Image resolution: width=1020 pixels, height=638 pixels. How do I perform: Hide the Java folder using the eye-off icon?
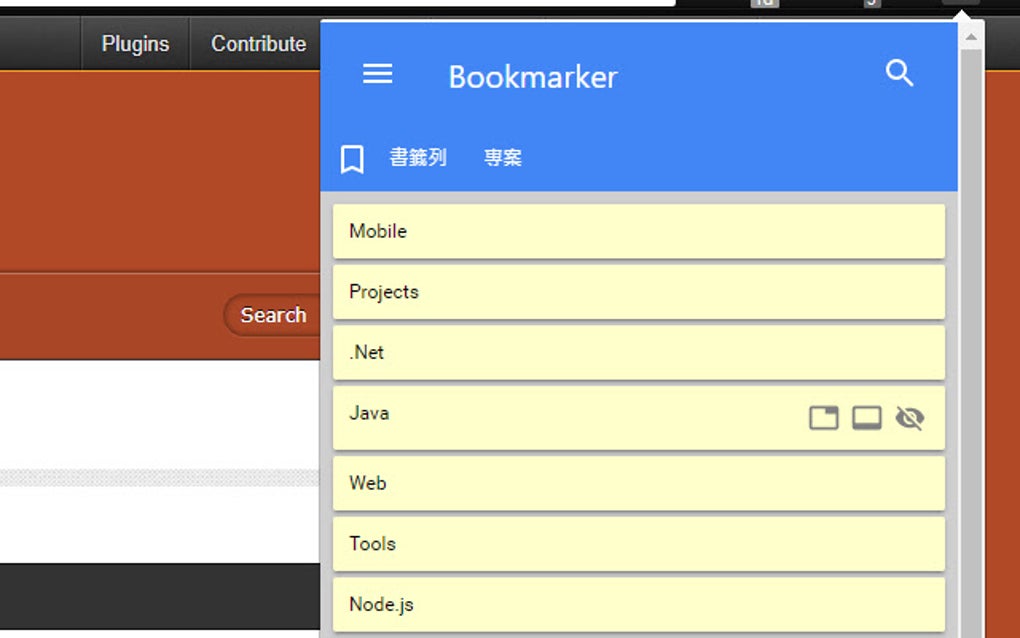coord(910,418)
